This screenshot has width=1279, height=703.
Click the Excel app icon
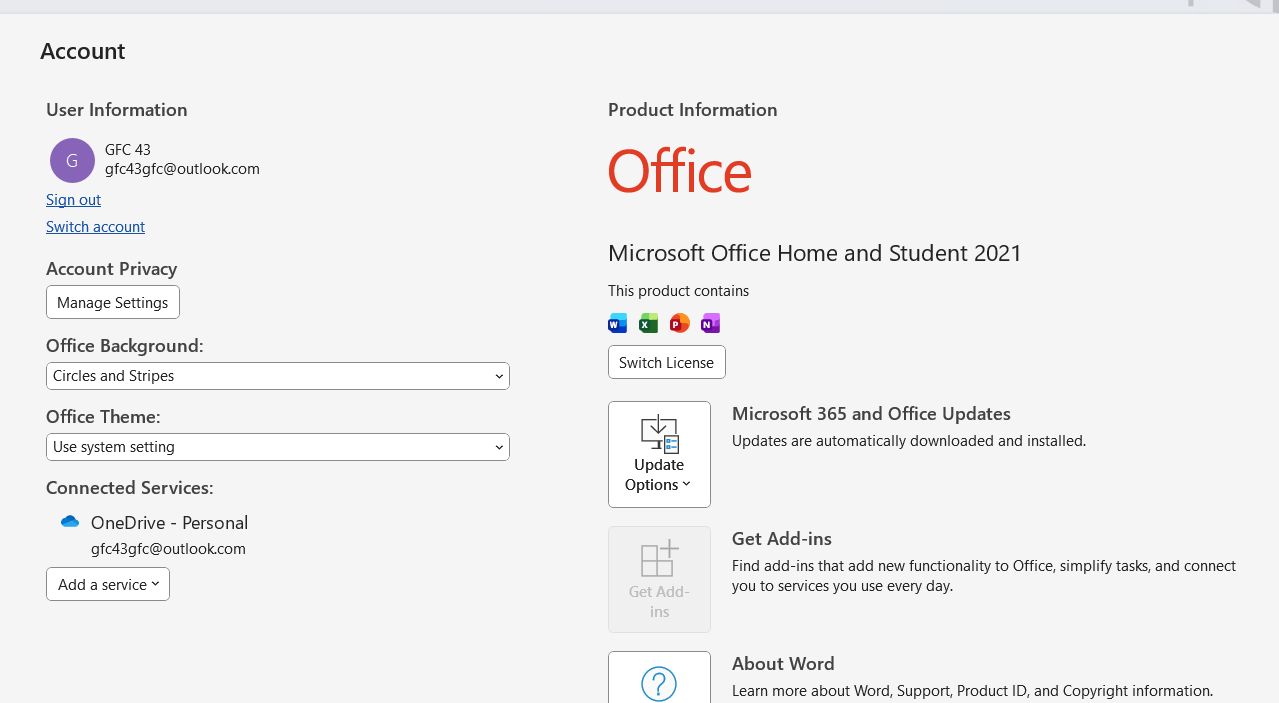[x=648, y=323]
